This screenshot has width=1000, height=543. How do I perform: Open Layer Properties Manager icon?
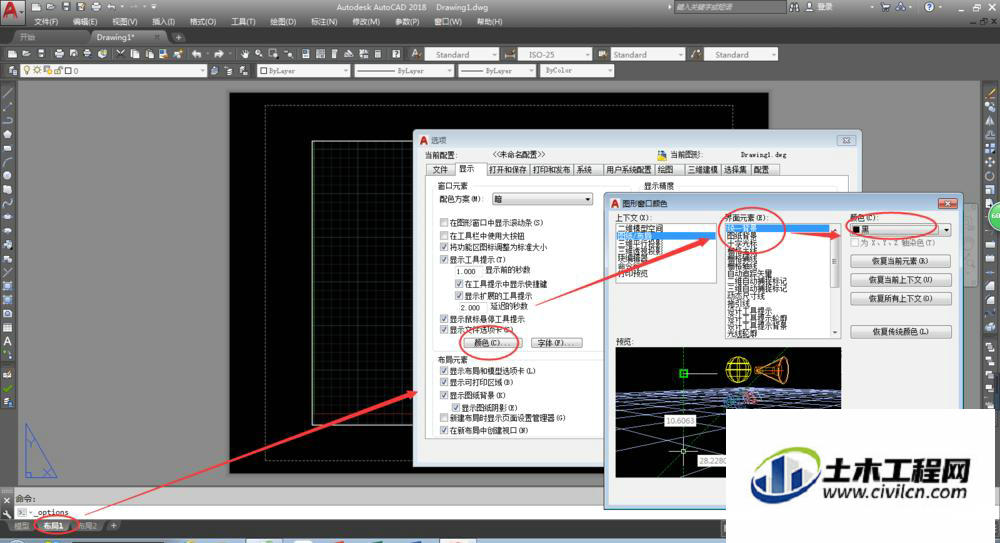(x=13, y=71)
